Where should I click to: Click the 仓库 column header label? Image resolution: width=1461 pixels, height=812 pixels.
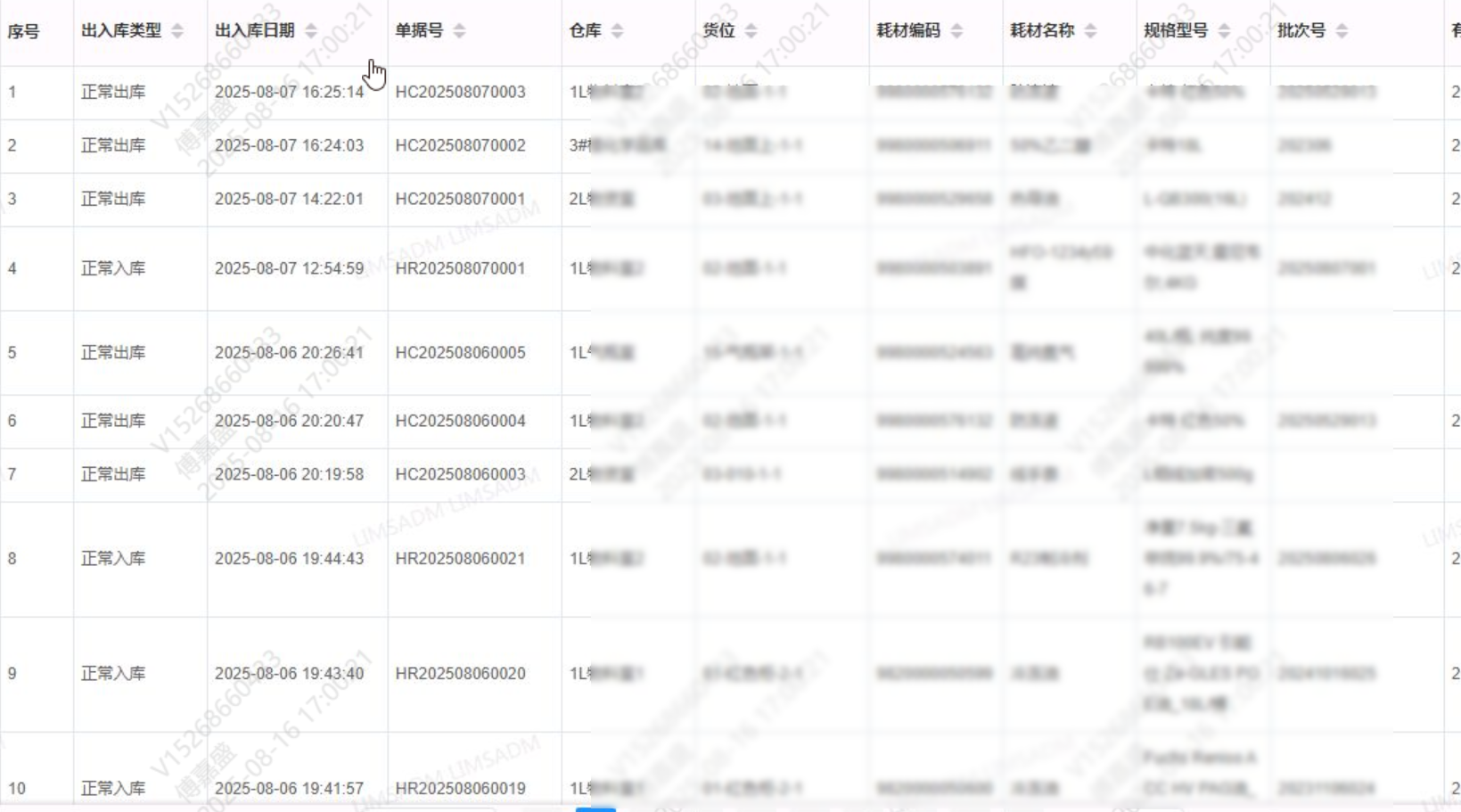(x=585, y=30)
